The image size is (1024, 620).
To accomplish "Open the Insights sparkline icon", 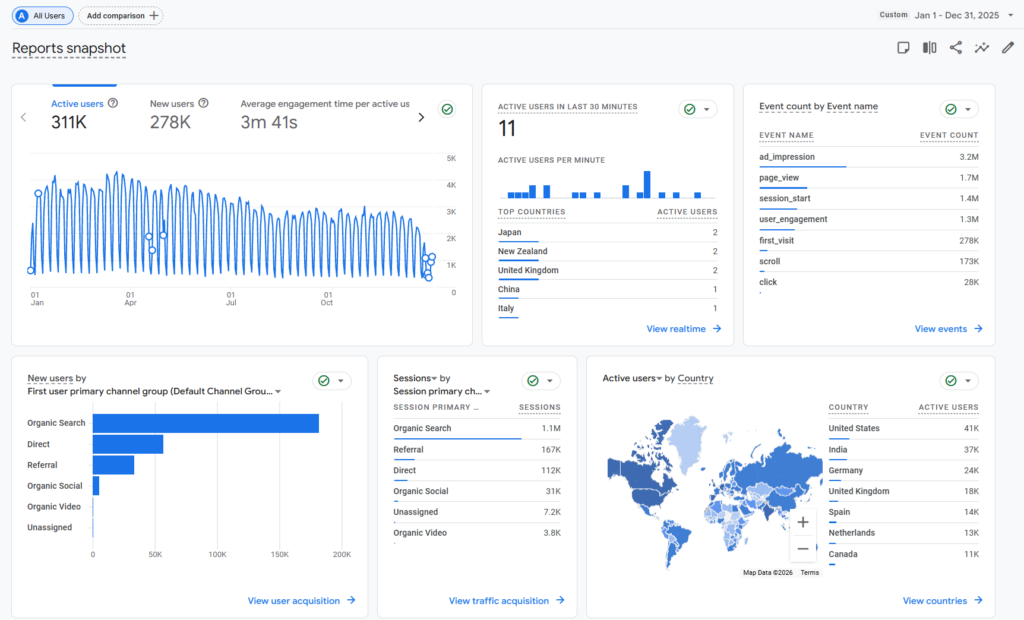I will click(982, 48).
